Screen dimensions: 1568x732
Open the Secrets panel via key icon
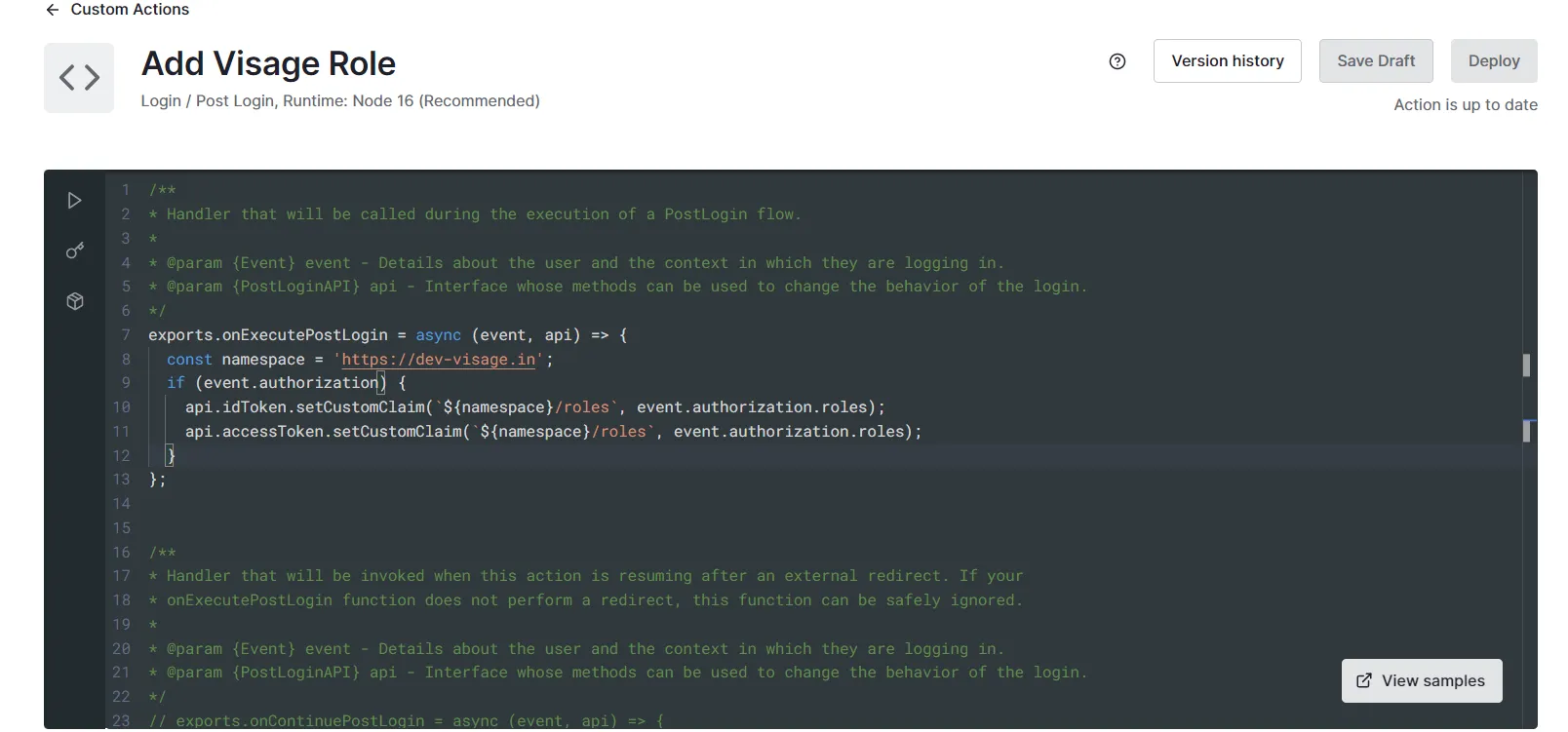pos(74,251)
